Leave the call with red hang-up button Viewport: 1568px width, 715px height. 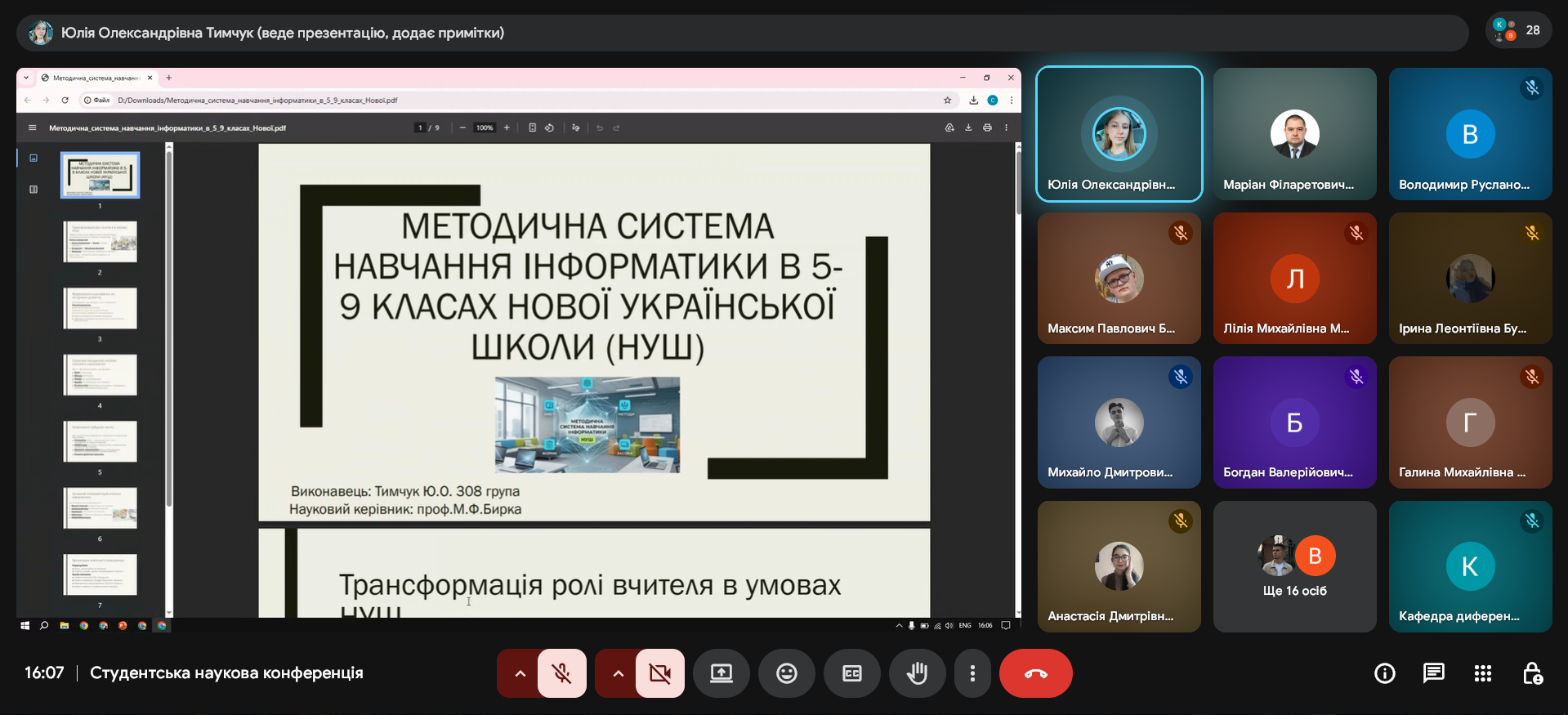click(x=1035, y=673)
